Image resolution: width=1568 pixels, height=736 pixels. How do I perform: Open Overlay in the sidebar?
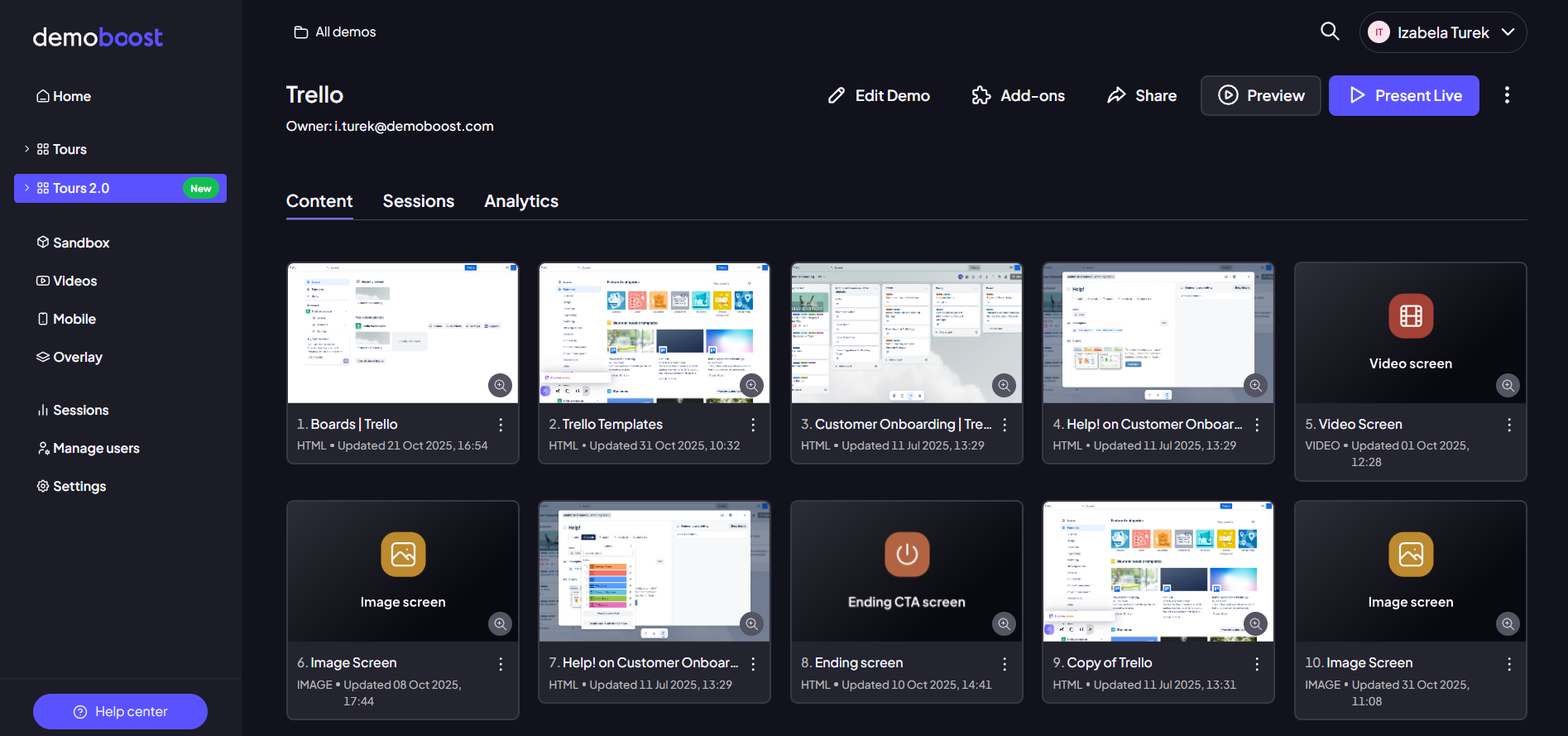(x=70, y=357)
